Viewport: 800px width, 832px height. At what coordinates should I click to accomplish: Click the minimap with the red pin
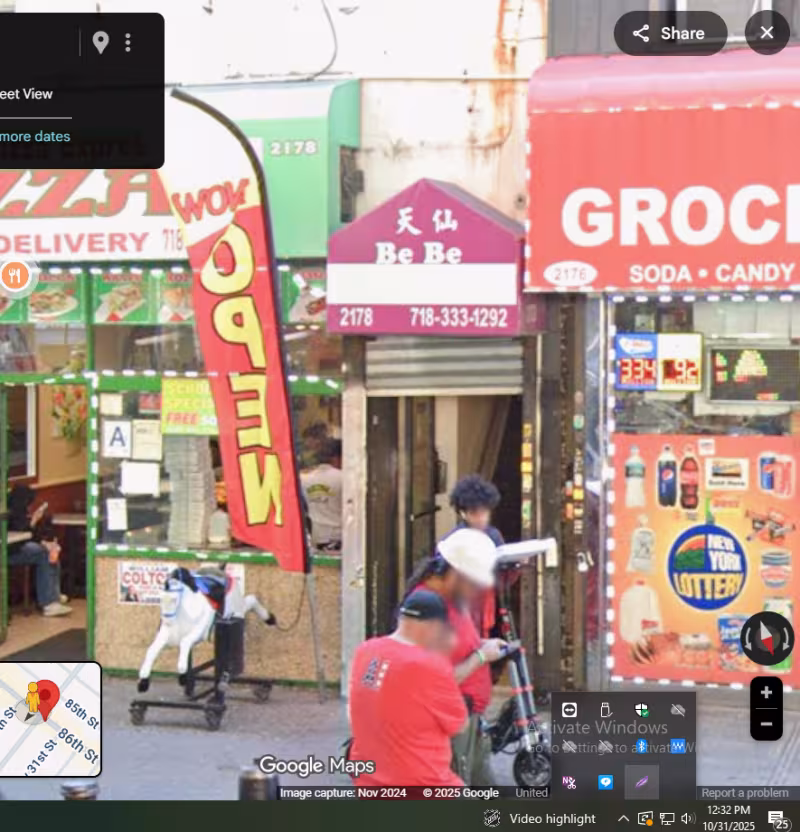(50, 719)
